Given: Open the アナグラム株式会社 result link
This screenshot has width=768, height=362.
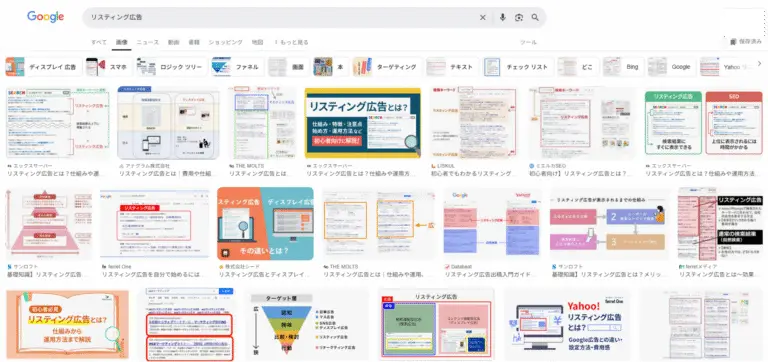Looking at the screenshot, I should coord(167,170).
